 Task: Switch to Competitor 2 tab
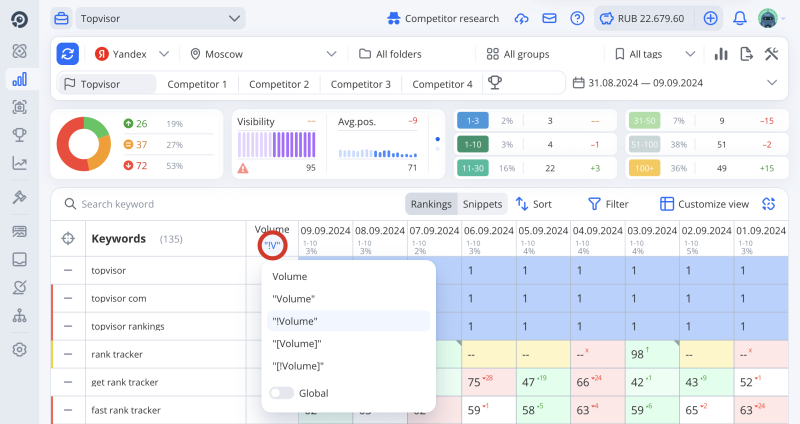[x=279, y=84]
